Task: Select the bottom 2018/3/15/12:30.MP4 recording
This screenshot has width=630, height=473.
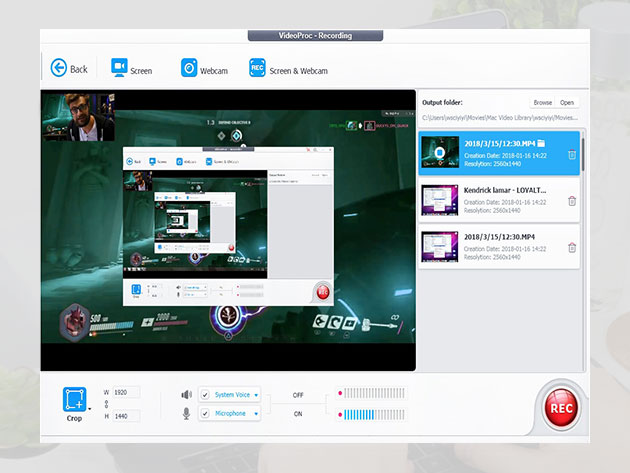Action: pyautogui.click(x=499, y=246)
